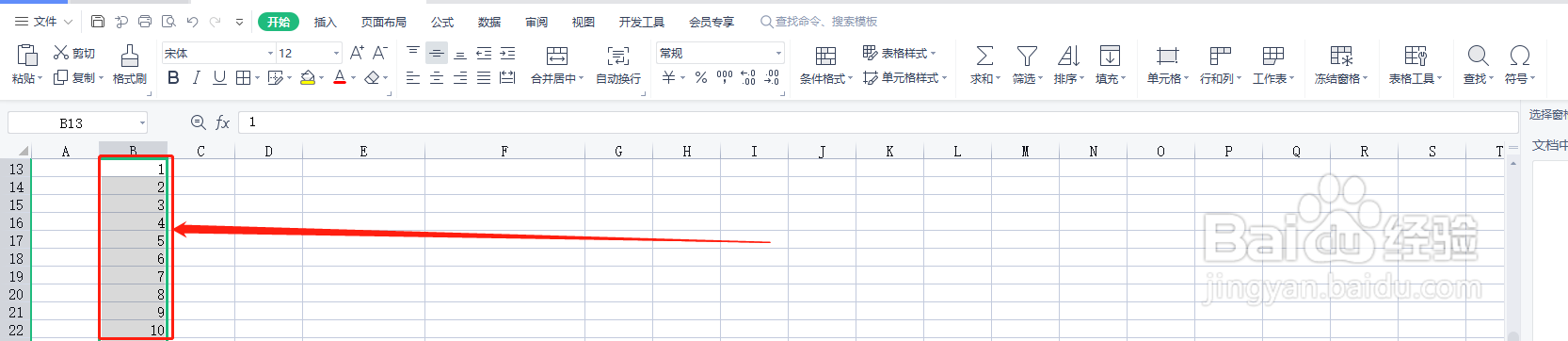Open Table Style (表格样式) dropdown
The height and width of the screenshot is (341, 1568).
899,53
